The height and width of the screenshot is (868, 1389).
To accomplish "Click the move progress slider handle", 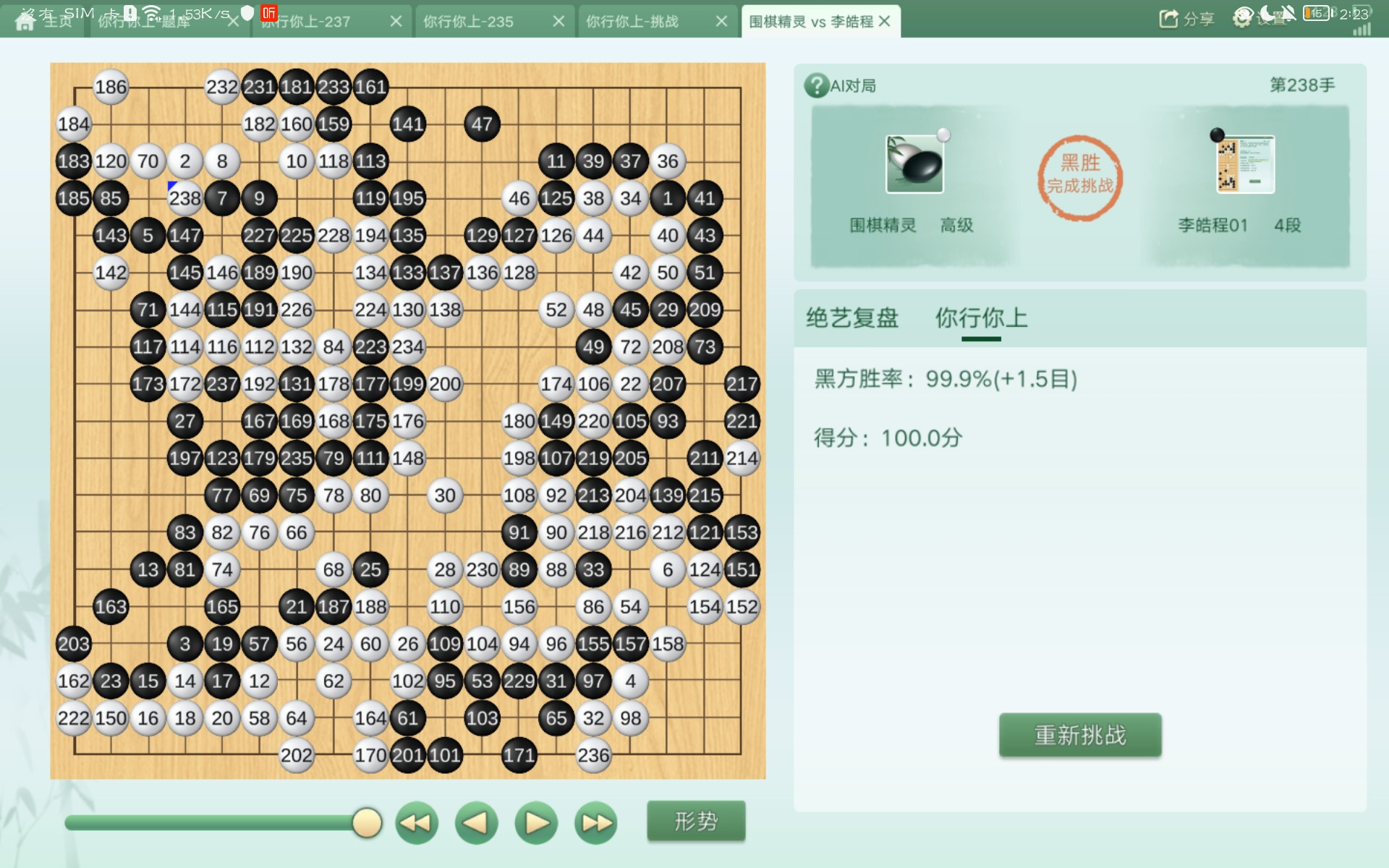I will click(367, 823).
